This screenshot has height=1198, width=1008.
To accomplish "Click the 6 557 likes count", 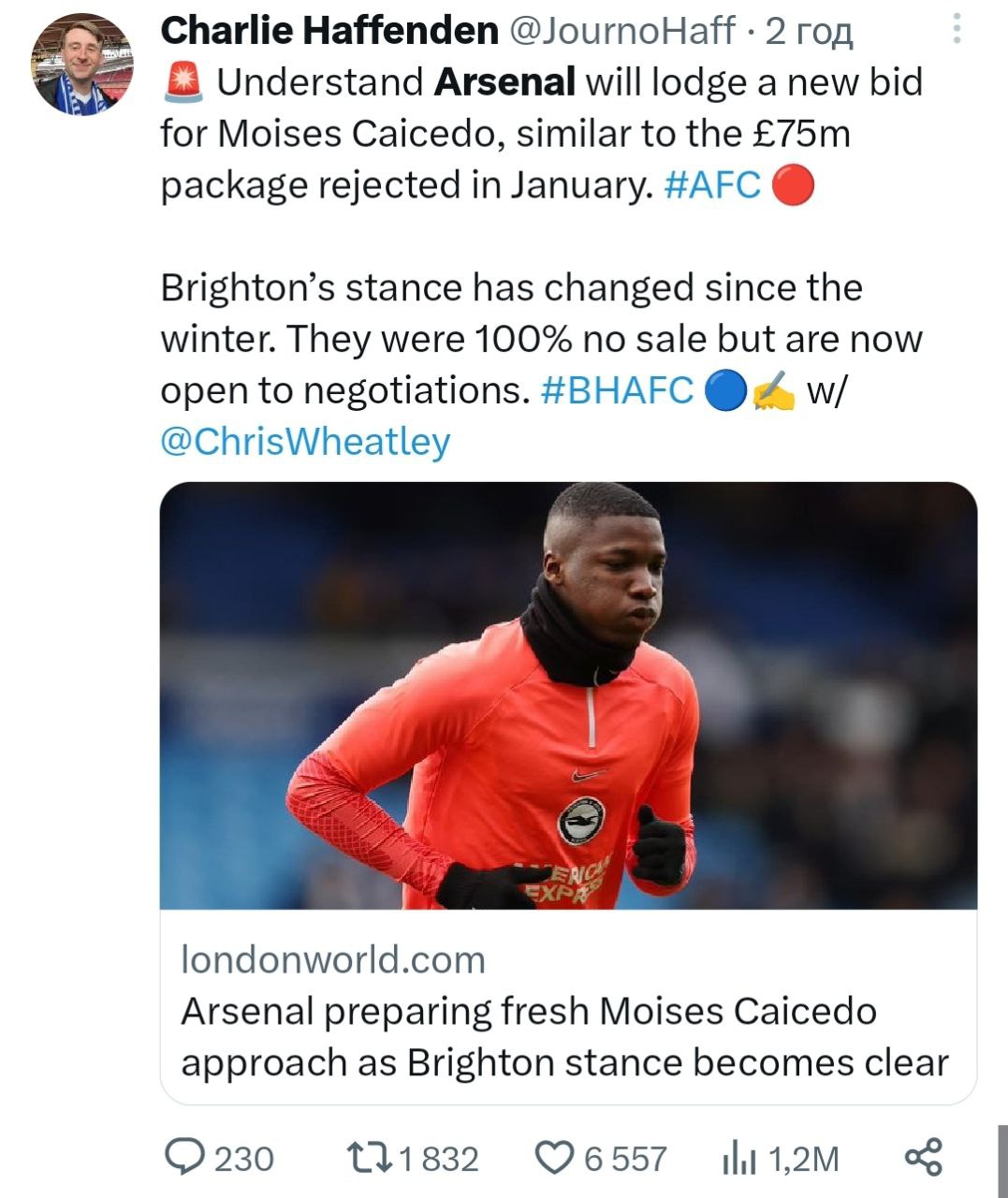I will click(x=625, y=1159).
